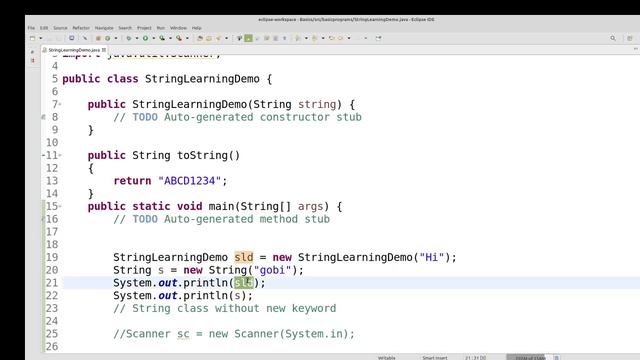Collapse the constructor fold at line 7

coord(60,104)
